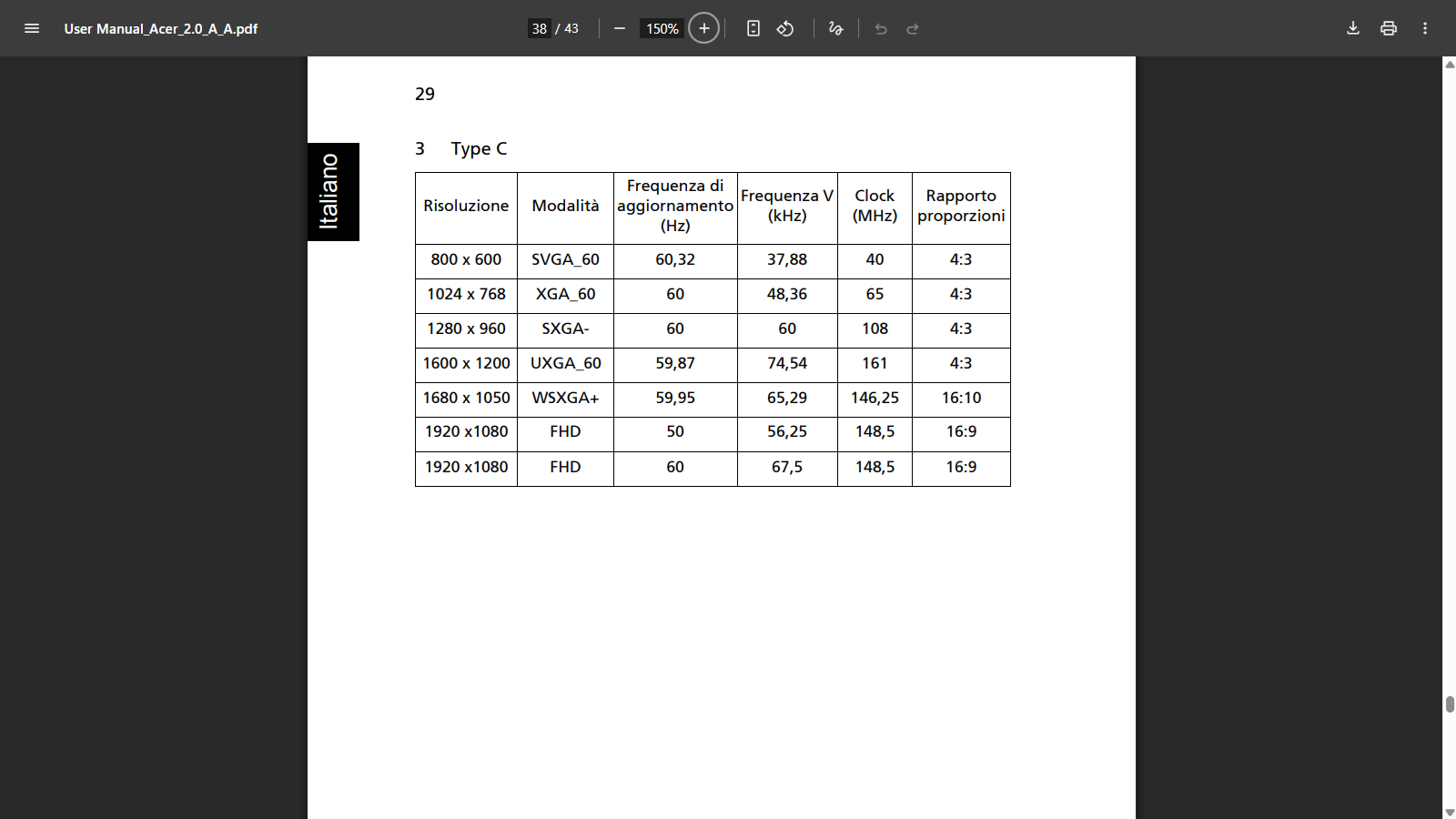Click the Italiano side tab label
This screenshot has height=819, width=1456.
click(333, 192)
